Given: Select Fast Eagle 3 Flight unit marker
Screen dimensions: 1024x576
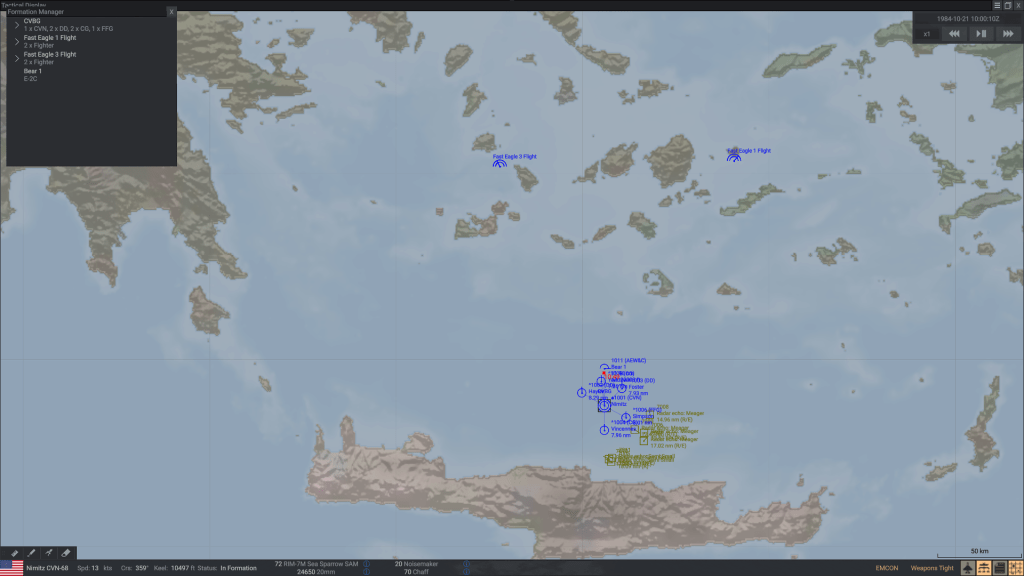Looking at the screenshot, I should 499,163.
